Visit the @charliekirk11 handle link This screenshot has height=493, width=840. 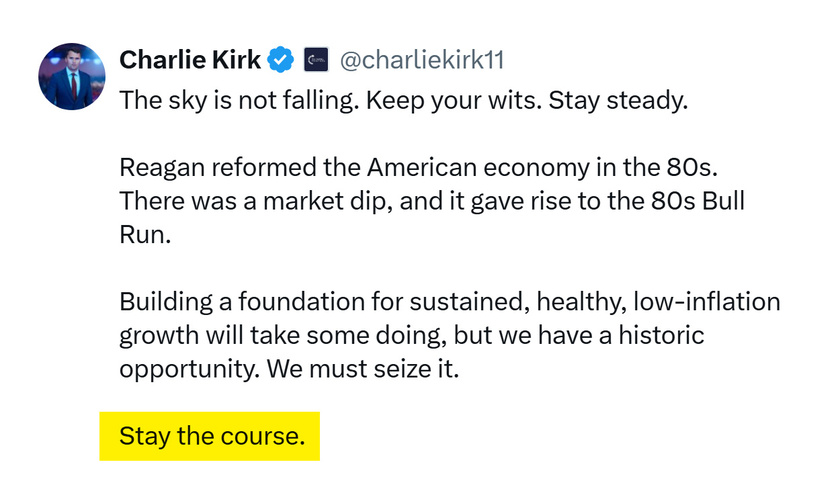pos(422,60)
